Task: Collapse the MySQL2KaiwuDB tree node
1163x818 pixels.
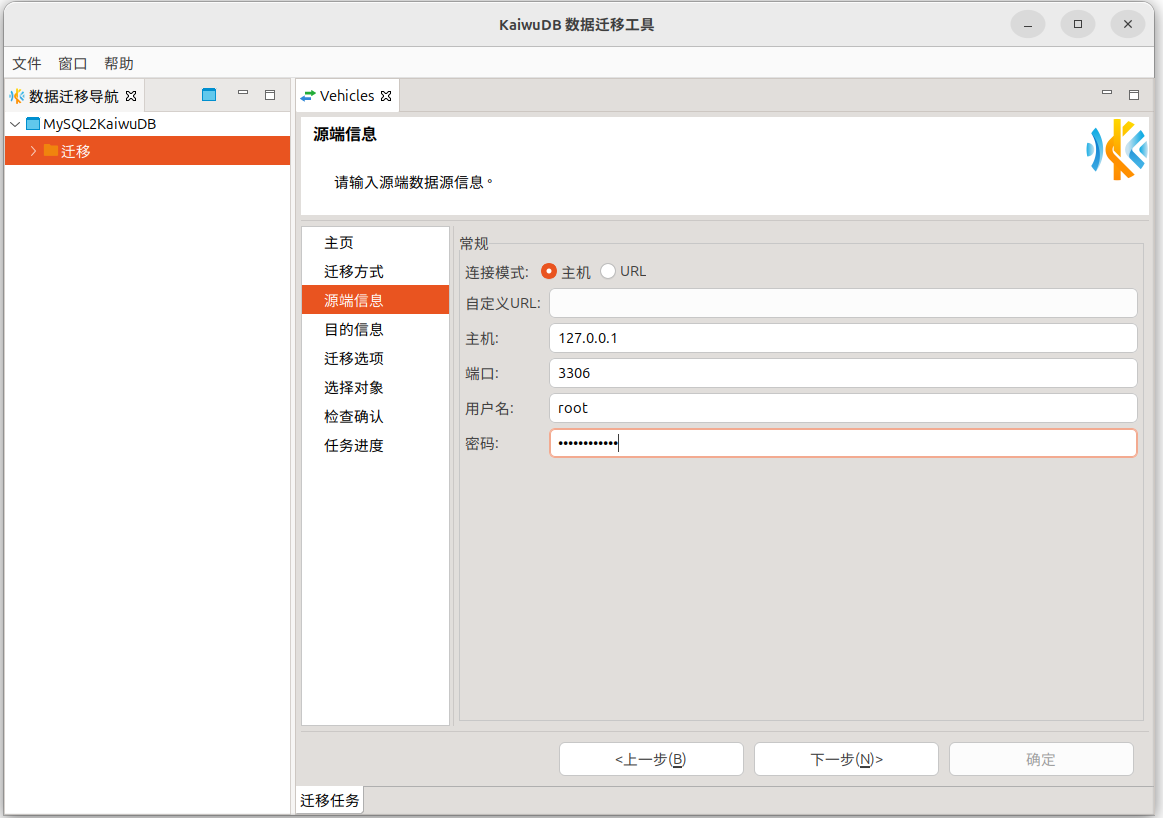Action: 15,125
